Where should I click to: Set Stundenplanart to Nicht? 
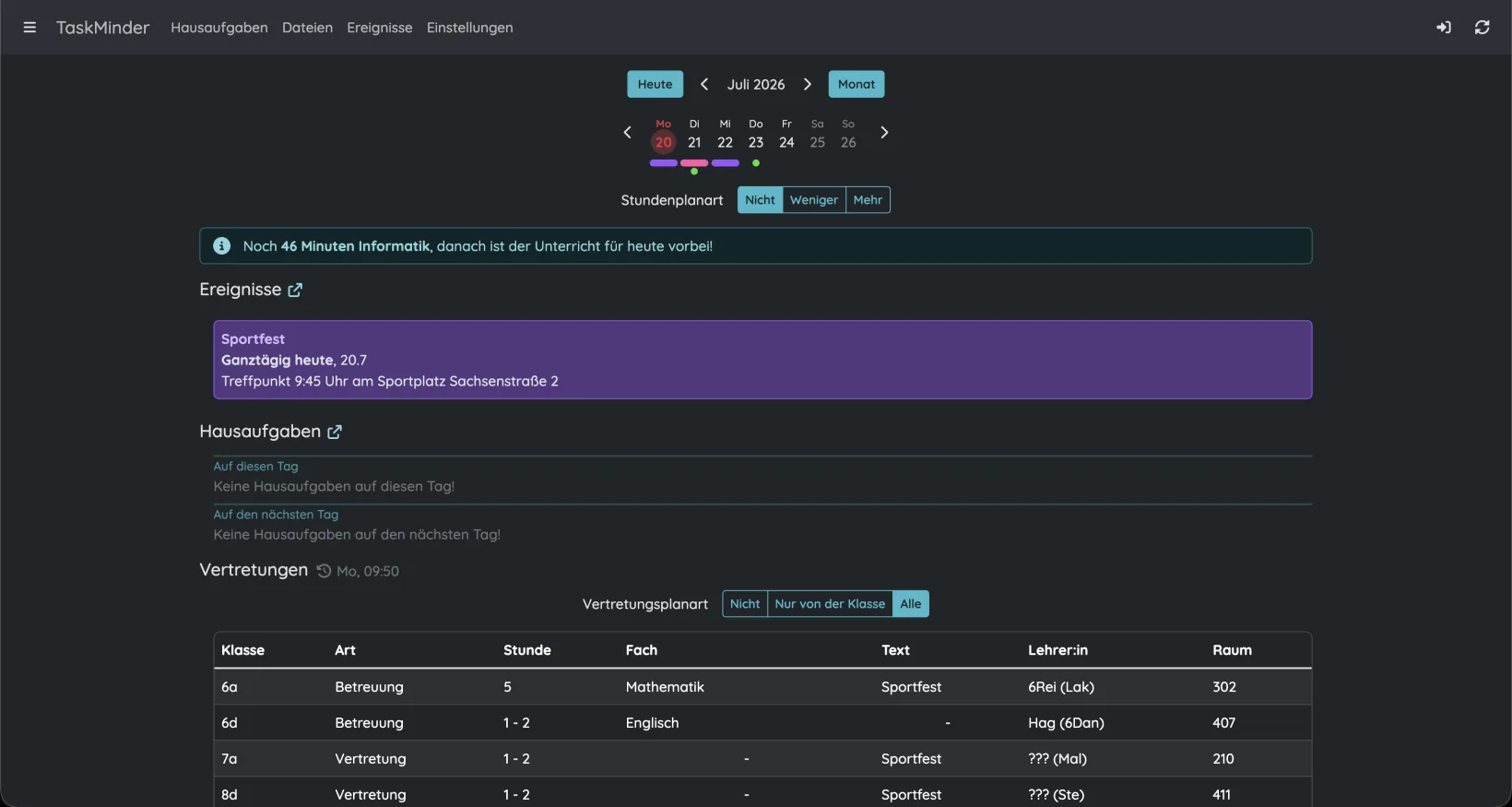pos(760,200)
